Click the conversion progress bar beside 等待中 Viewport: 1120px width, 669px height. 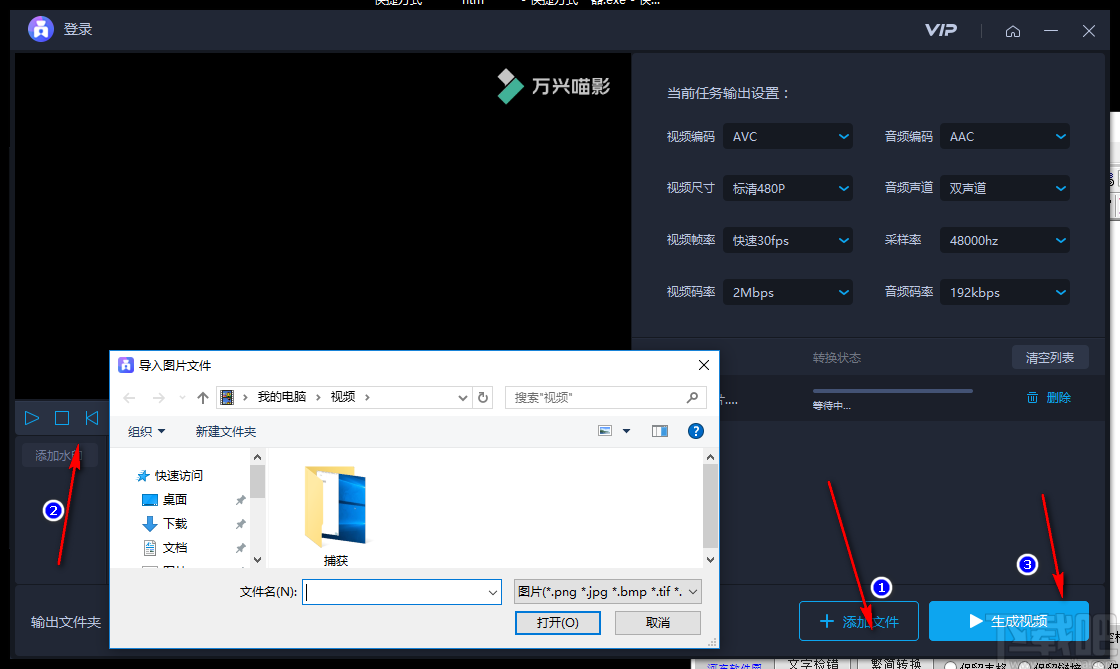coord(892,391)
